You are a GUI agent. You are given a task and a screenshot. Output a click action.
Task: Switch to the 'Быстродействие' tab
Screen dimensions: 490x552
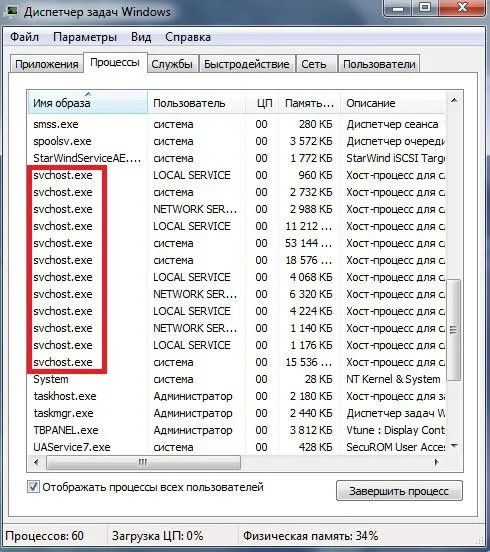(x=247, y=64)
